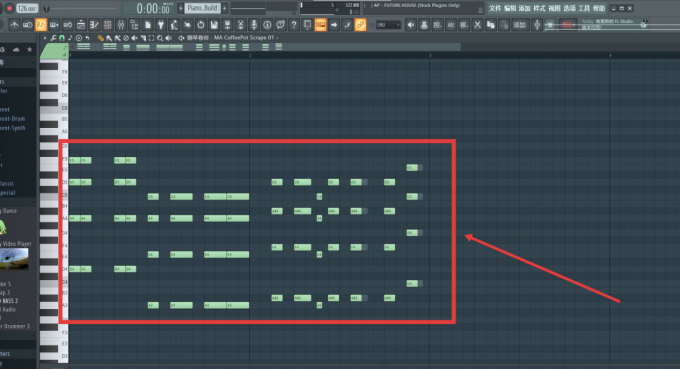Open the 文件 menu
Viewport: 680px width, 369px height.
click(495, 8)
